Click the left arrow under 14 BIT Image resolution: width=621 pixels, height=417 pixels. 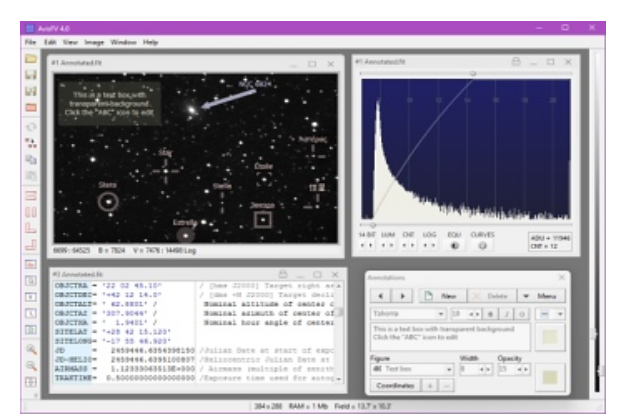(362, 246)
